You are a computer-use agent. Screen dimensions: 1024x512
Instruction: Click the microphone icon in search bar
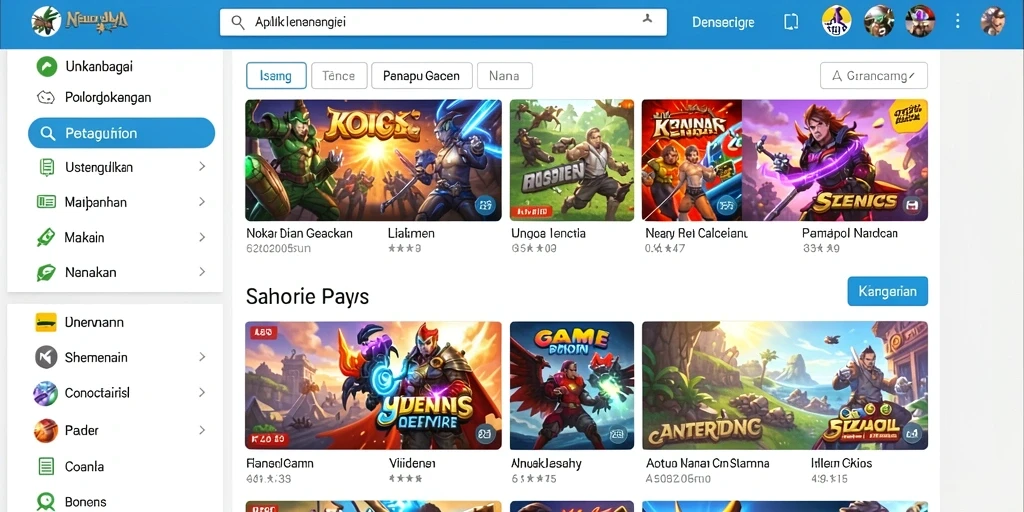pyautogui.click(x=647, y=20)
